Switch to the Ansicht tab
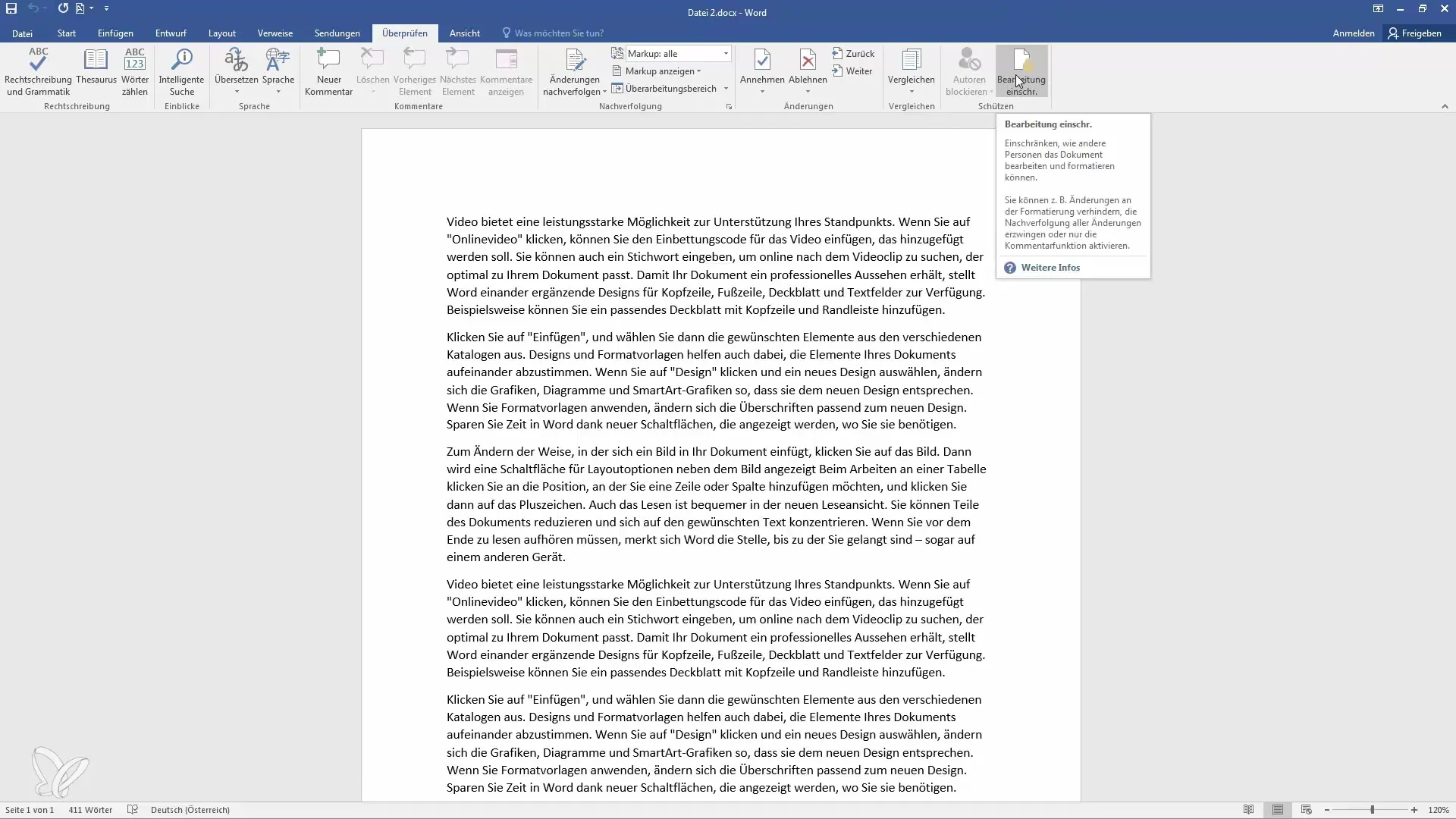1456x819 pixels. click(464, 33)
